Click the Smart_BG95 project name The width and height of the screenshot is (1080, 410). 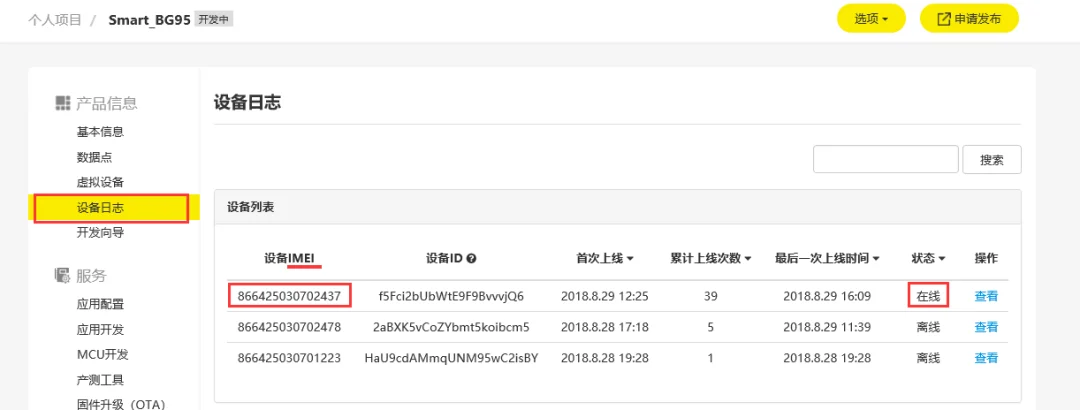tap(149, 19)
